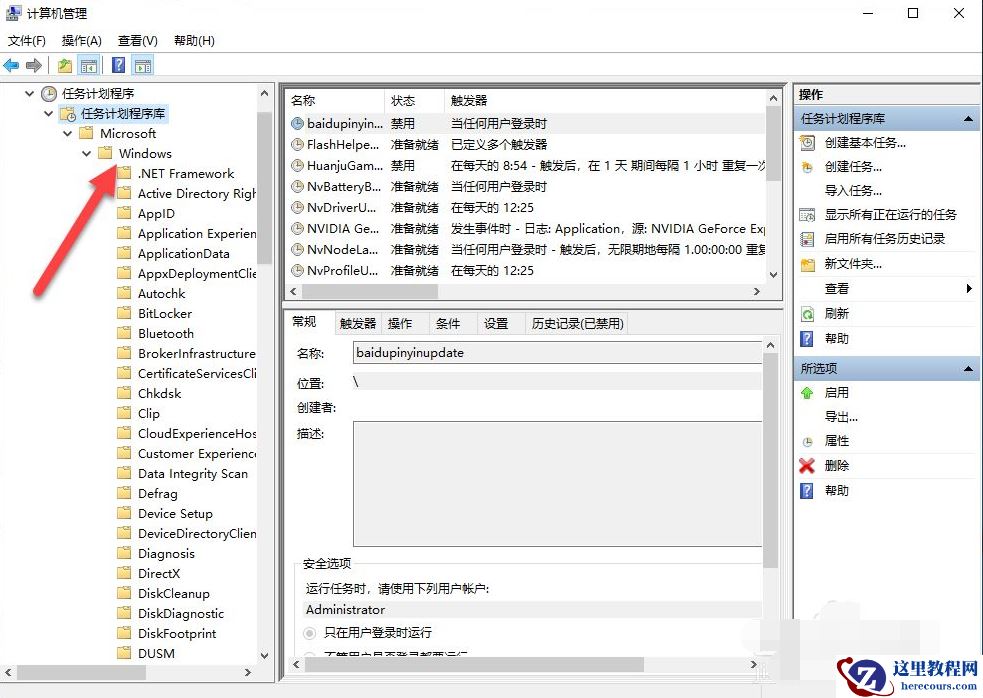Click the 刷新 refresh icon

click(x=806, y=311)
